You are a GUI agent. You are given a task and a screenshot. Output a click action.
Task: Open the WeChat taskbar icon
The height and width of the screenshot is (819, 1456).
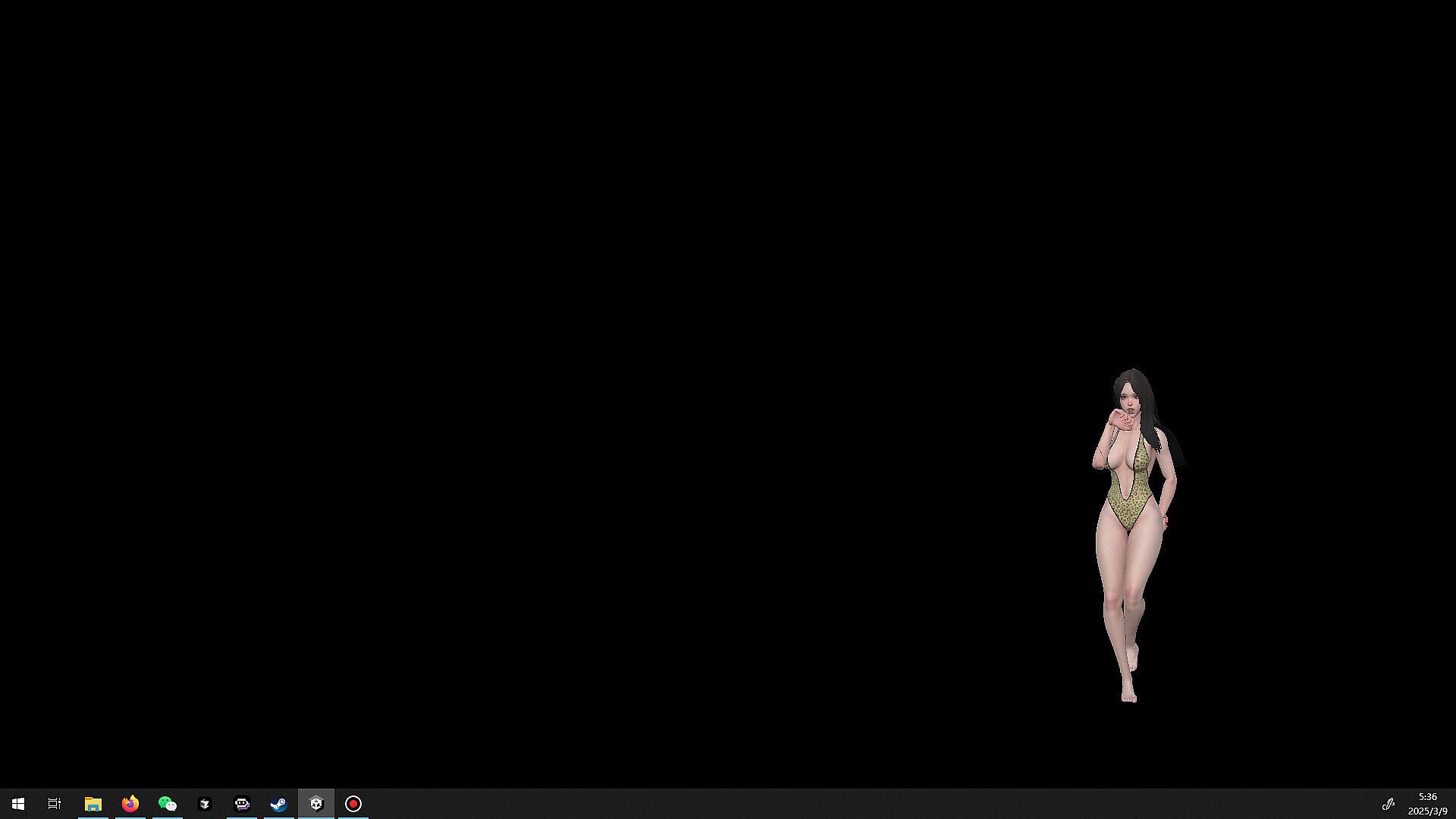pos(167,804)
